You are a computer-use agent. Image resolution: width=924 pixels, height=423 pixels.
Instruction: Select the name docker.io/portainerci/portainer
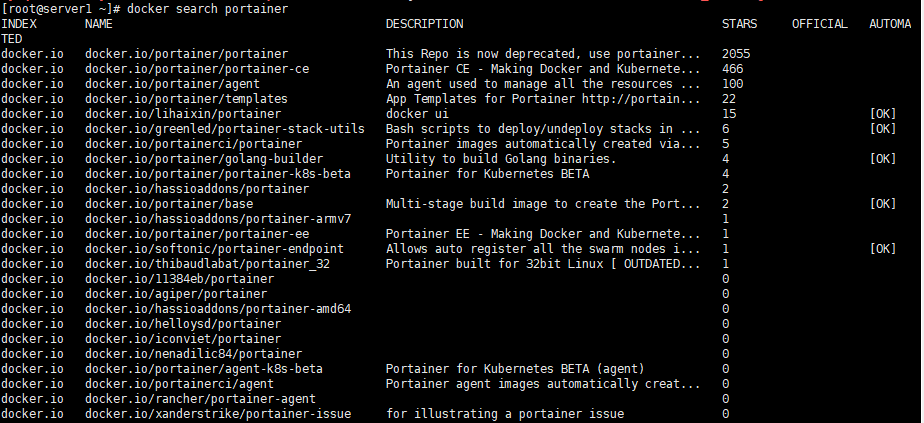point(193,144)
